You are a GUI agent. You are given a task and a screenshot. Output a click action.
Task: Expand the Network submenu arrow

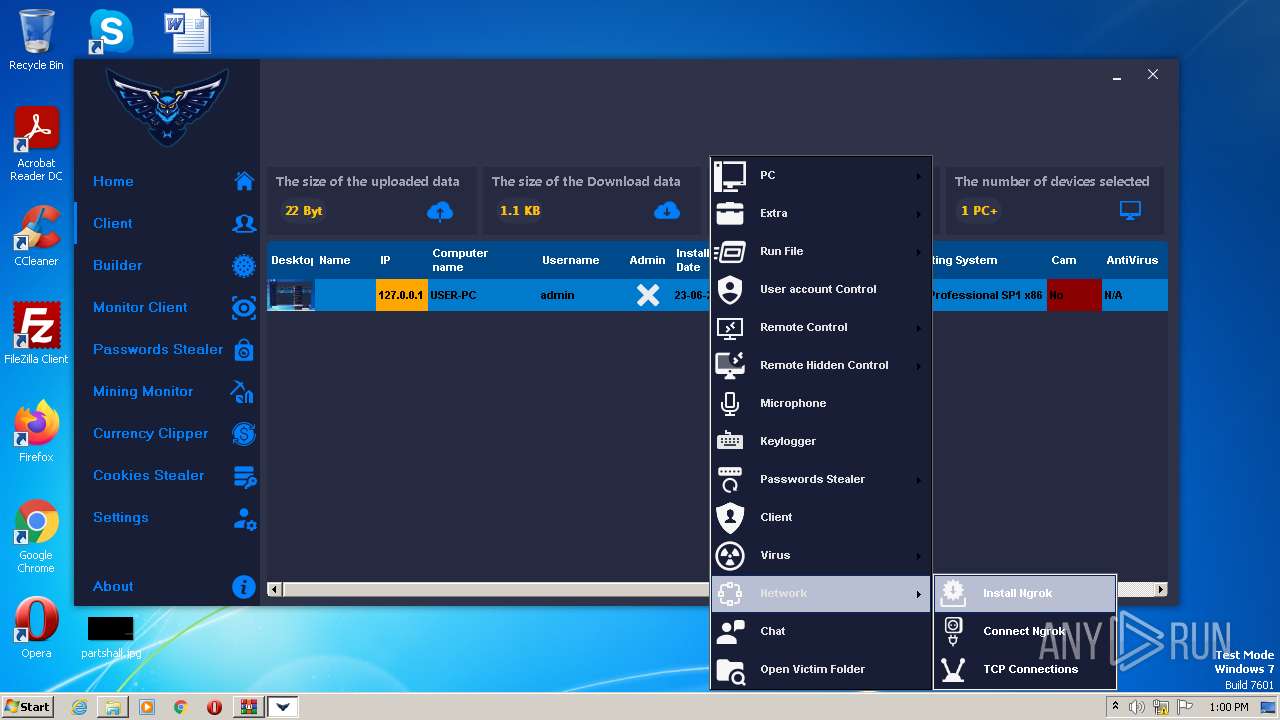(x=918, y=594)
